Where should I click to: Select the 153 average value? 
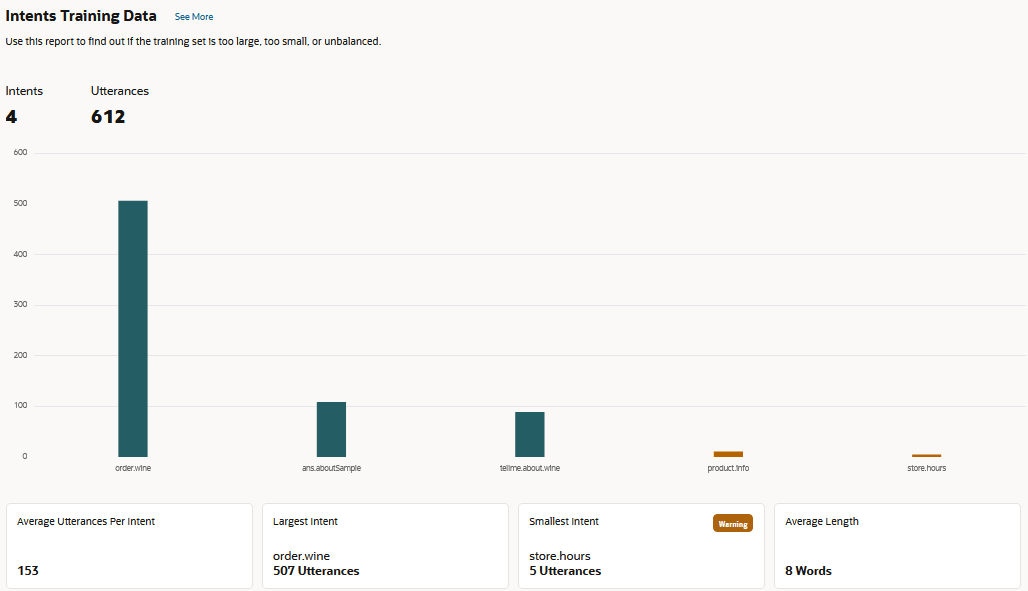pyautogui.click(x=28, y=570)
